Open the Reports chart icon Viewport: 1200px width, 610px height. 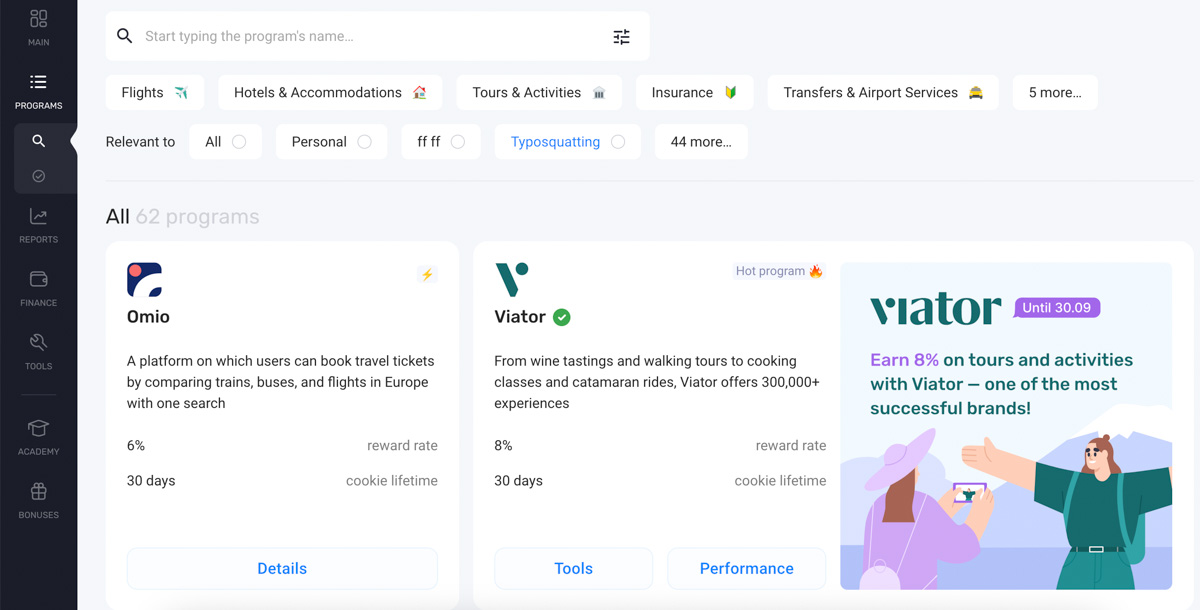click(x=38, y=216)
